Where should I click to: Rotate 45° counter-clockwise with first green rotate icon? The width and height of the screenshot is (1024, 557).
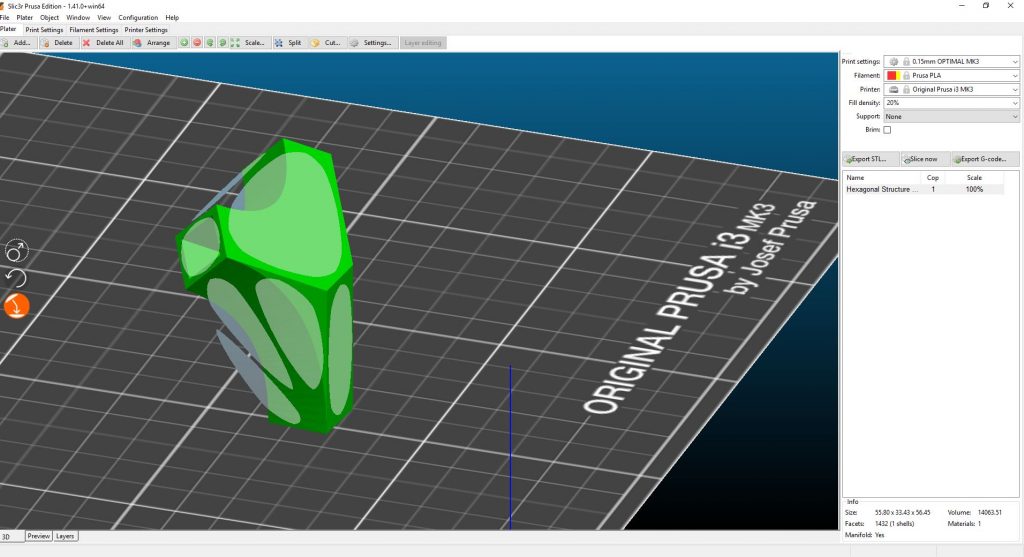coord(210,42)
